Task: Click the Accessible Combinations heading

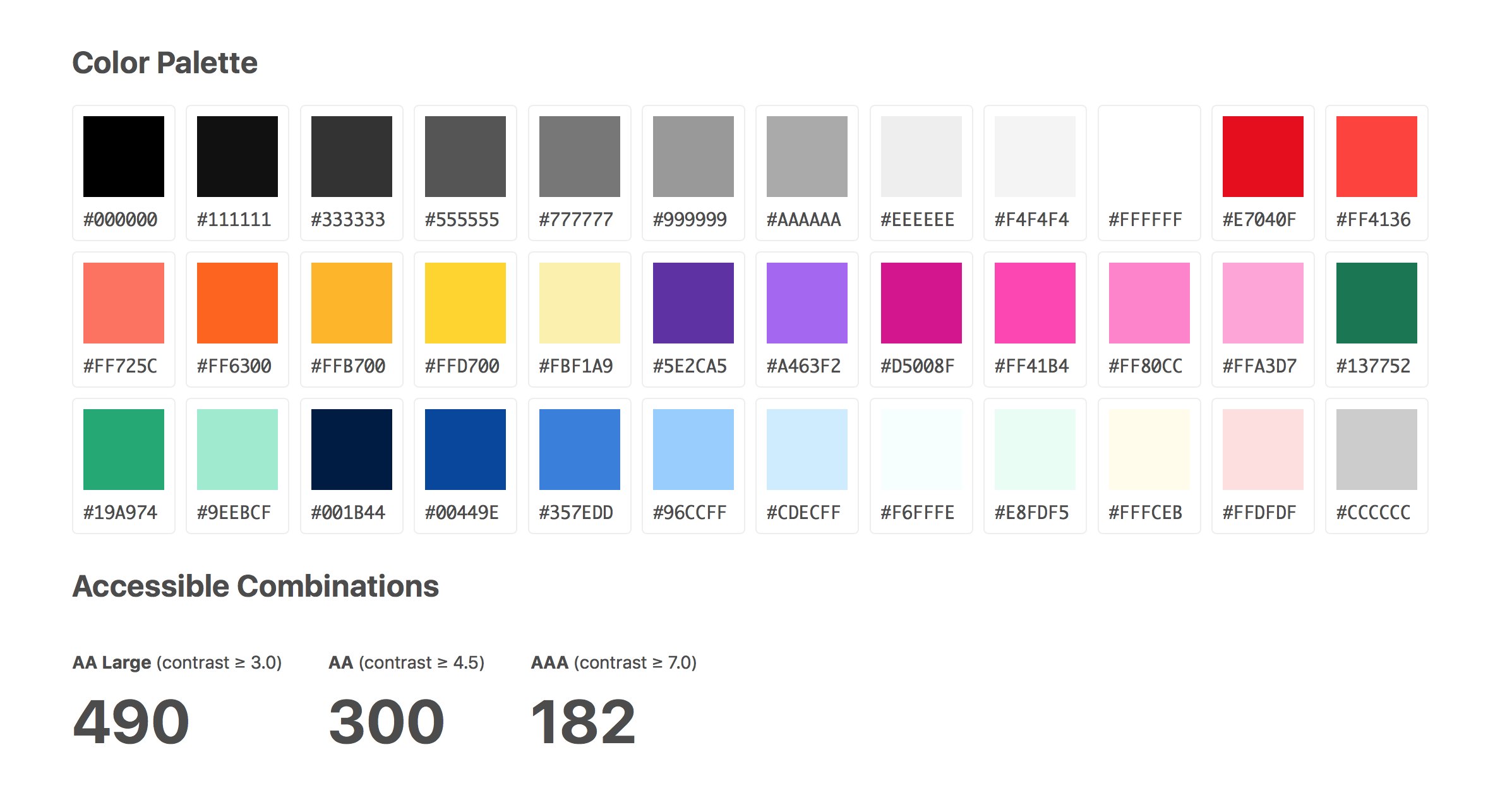Action: click(x=256, y=586)
